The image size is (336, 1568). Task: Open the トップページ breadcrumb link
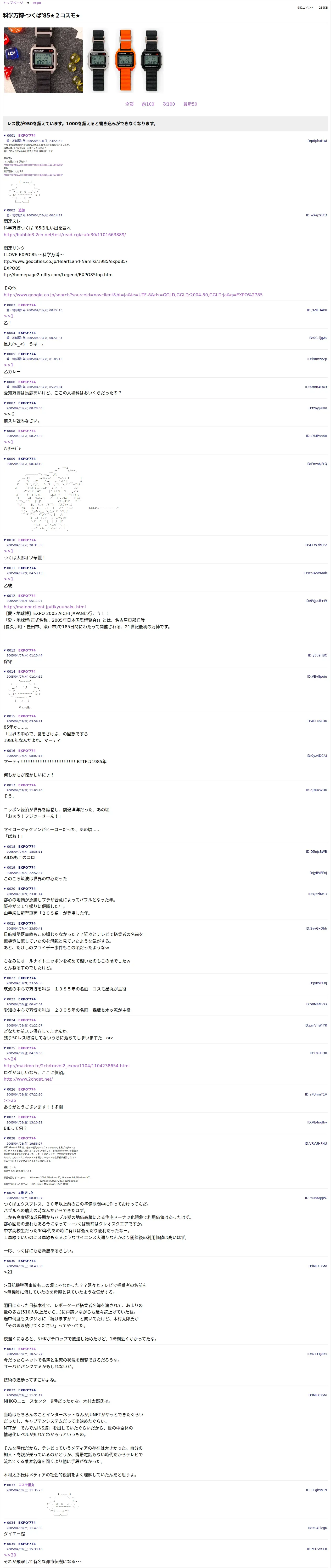[x=13, y=3]
